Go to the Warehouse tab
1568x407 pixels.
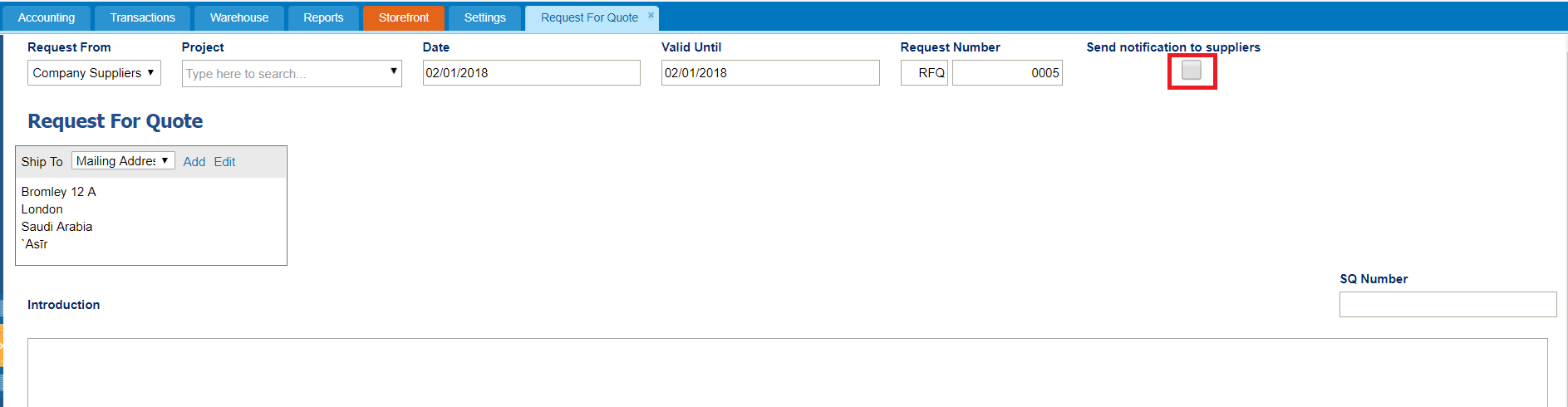coord(239,17)
